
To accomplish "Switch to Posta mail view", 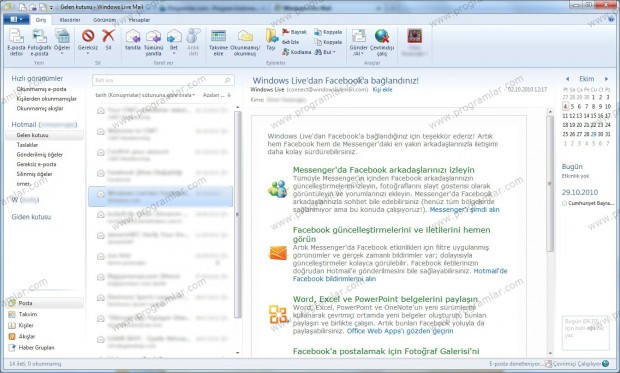I will point(45,303).
